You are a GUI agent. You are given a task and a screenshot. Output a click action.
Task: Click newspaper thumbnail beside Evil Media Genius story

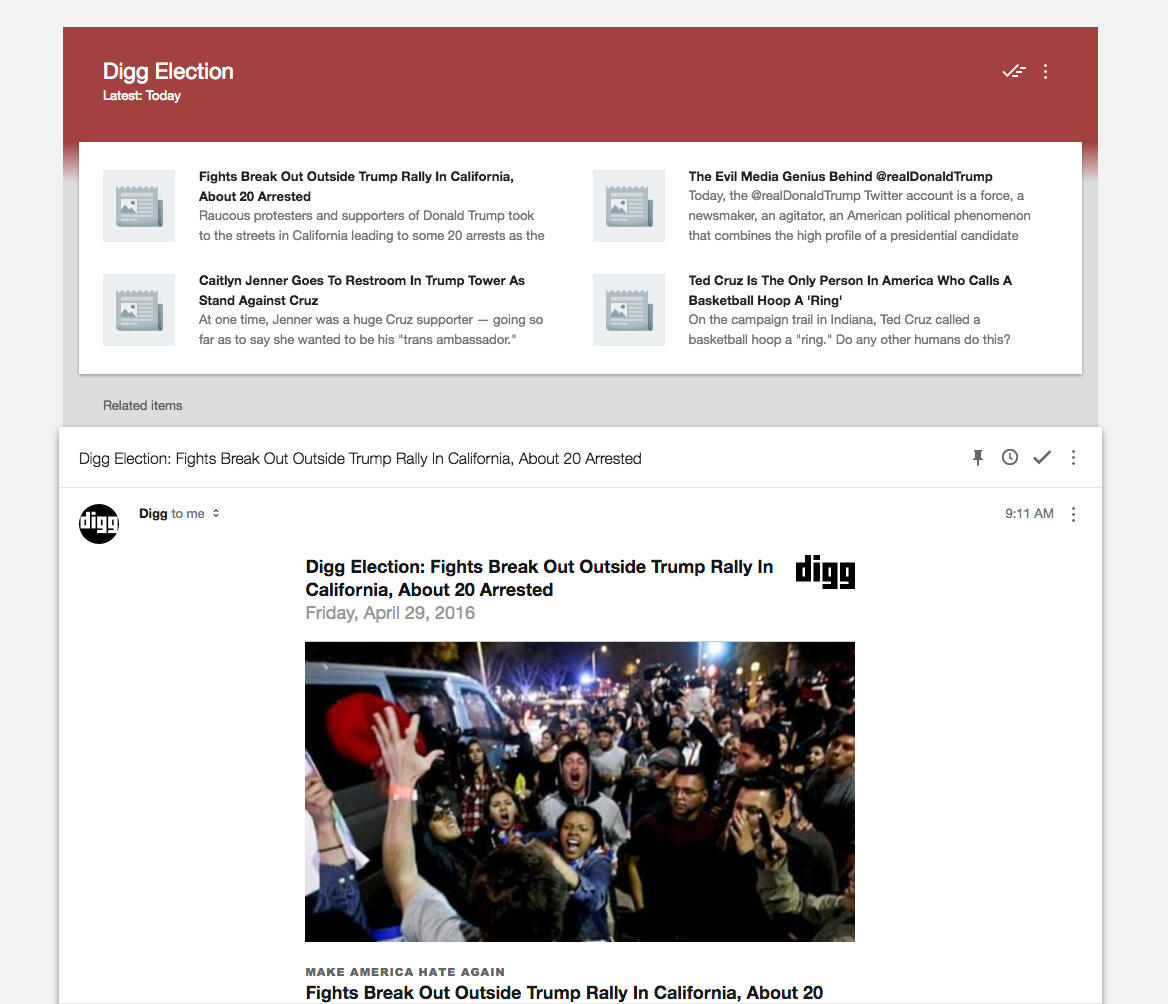(x=628, y=206)
